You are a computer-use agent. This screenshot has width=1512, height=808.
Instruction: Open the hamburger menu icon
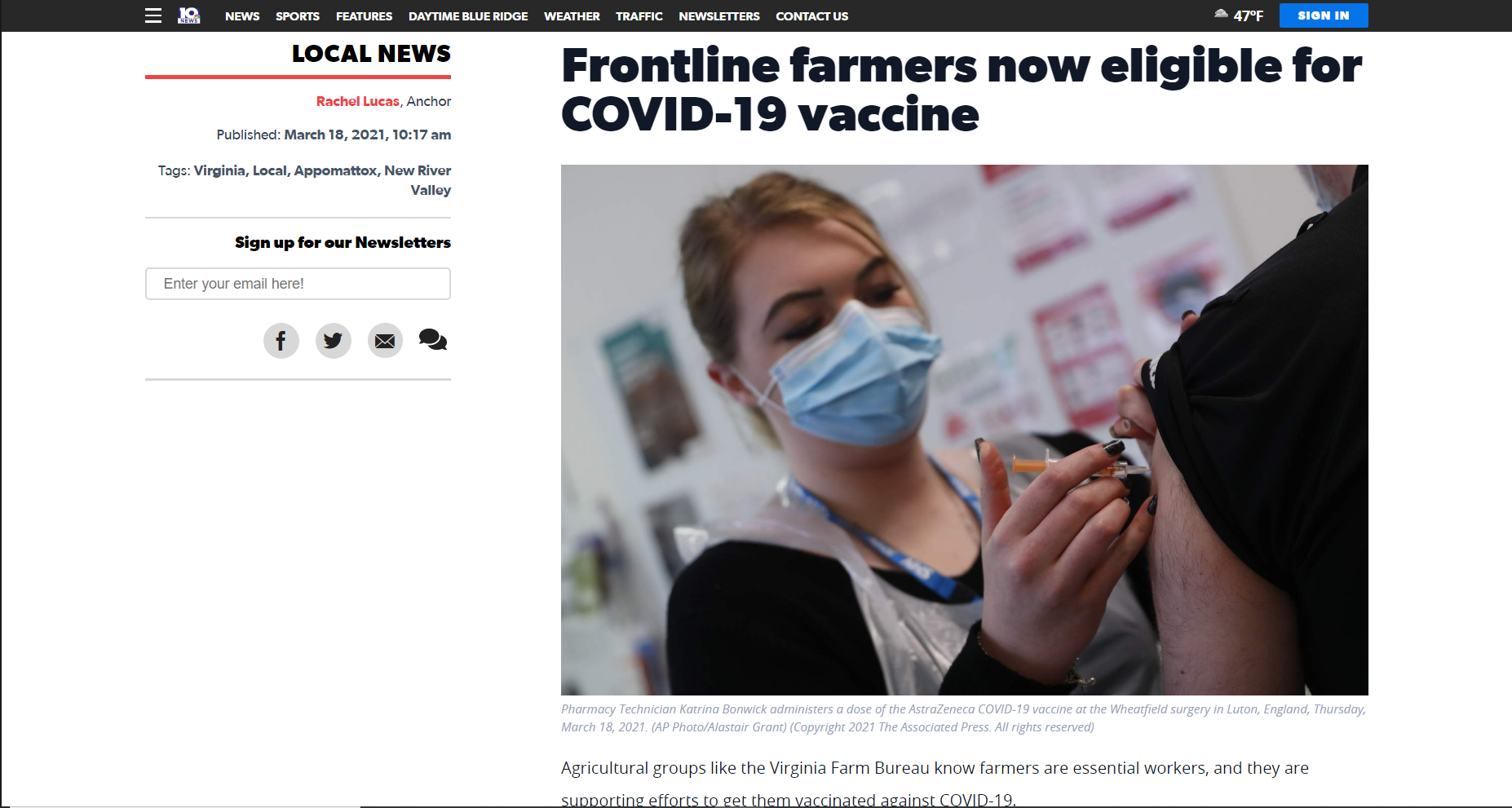[x=153, y=15]
